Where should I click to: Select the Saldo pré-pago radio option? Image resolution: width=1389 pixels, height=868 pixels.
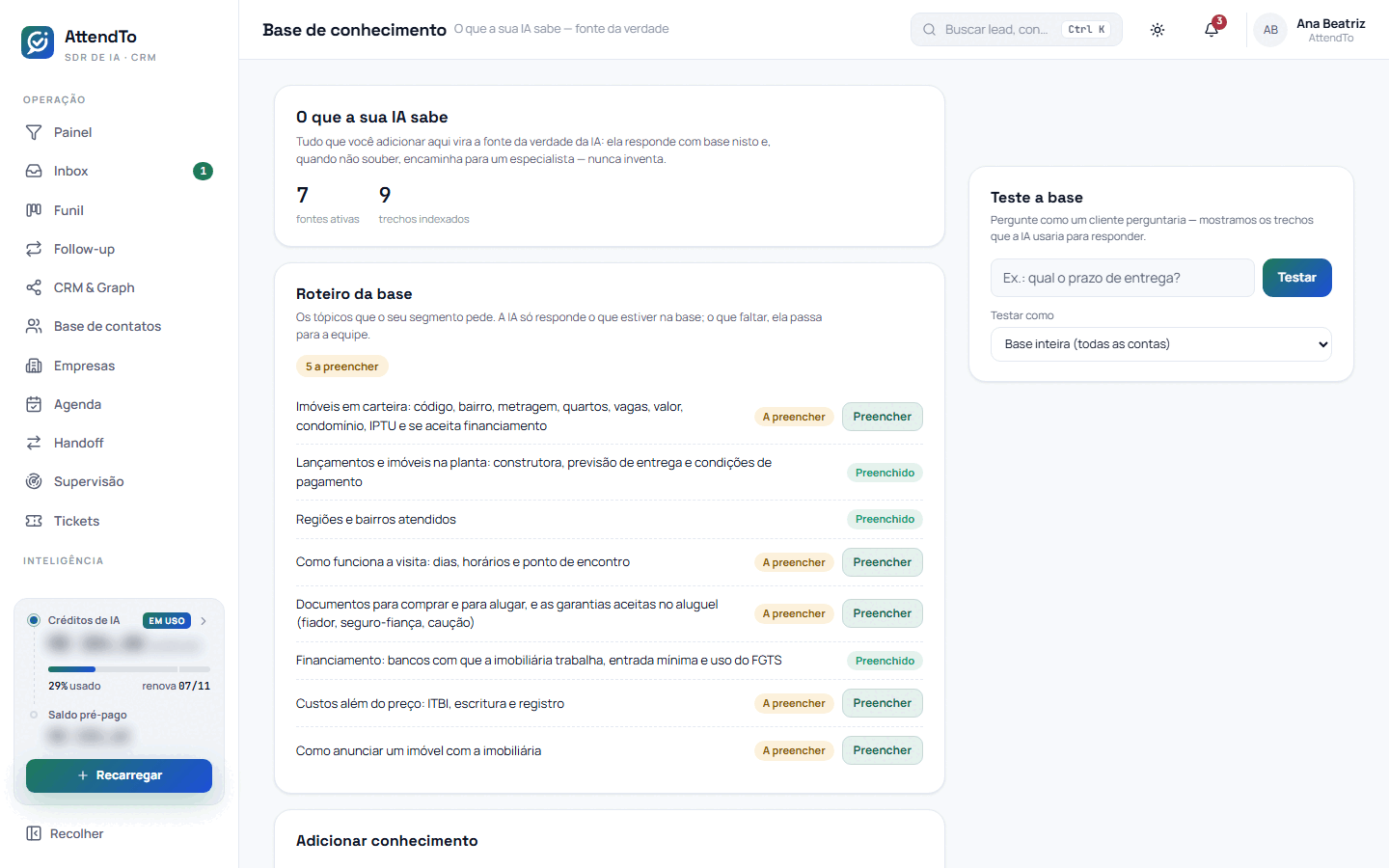[x=34, y=715]
